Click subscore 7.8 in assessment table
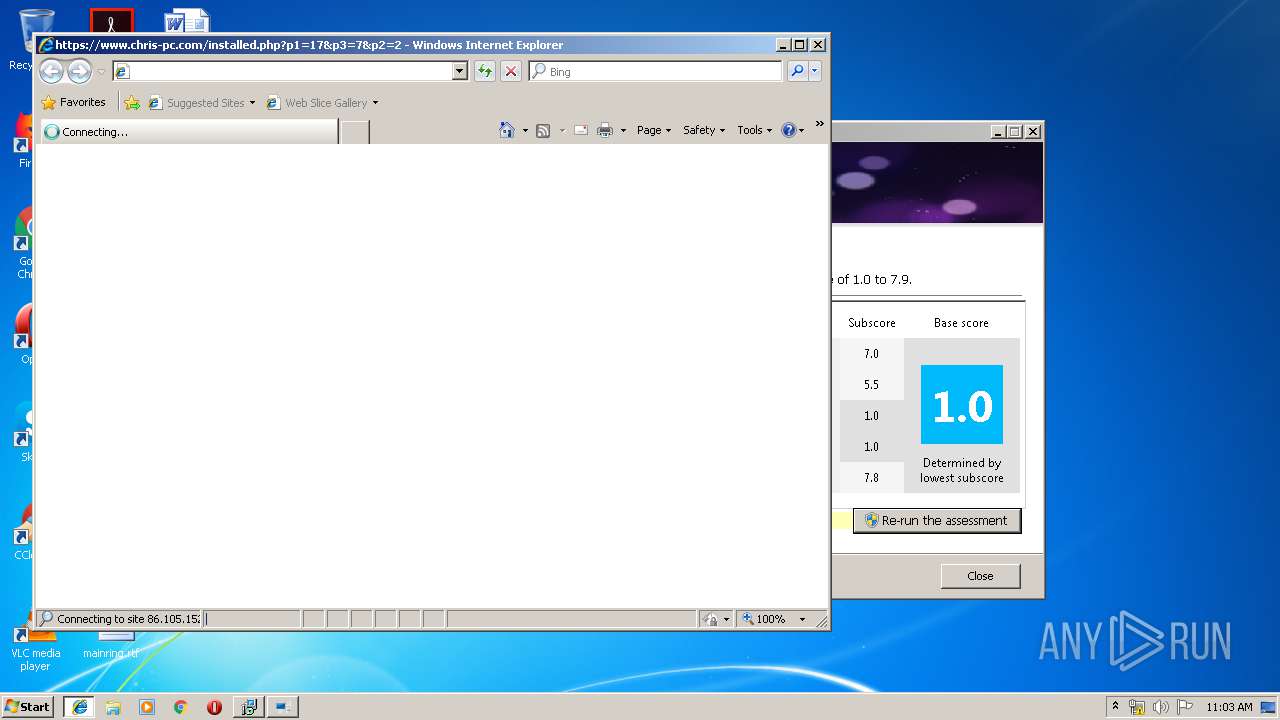1280x720 pixels. tap(871, 477)
